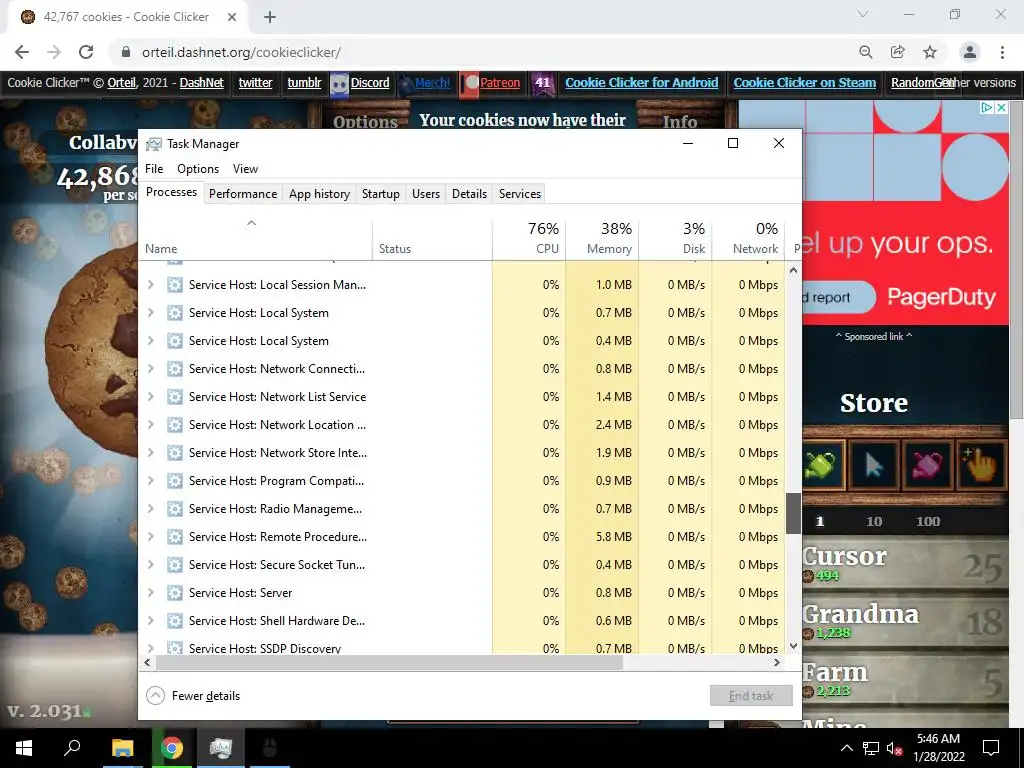Expand Service Host: Network Location row

coord(151,425)
